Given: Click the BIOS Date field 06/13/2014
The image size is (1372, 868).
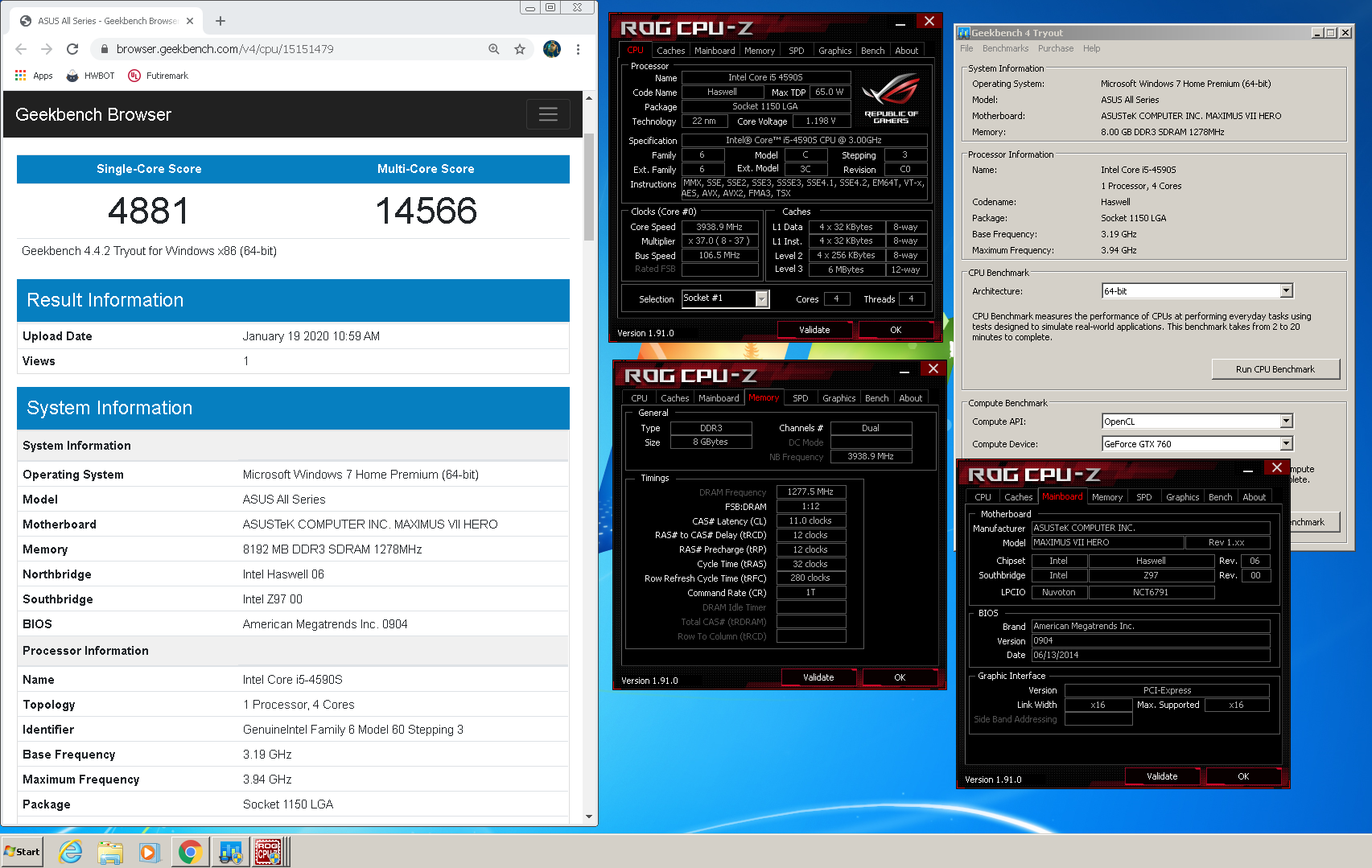Looking at the screenshot, I should tap(1151, 655).
